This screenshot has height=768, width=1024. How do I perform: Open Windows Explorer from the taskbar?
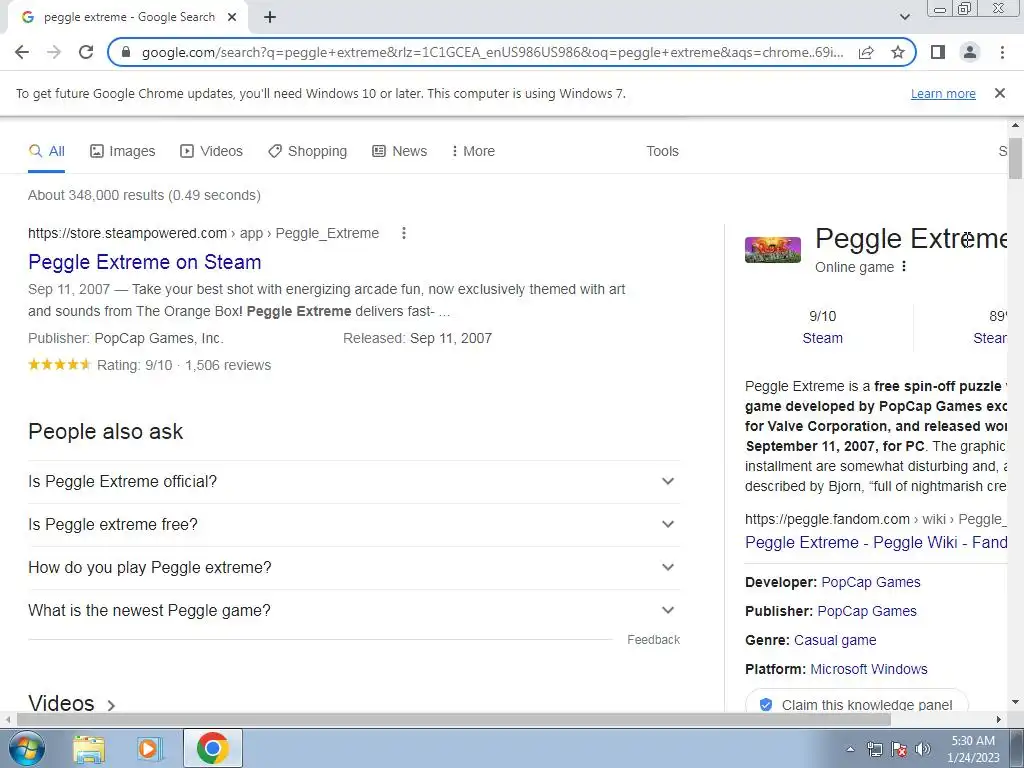(89, 749)
